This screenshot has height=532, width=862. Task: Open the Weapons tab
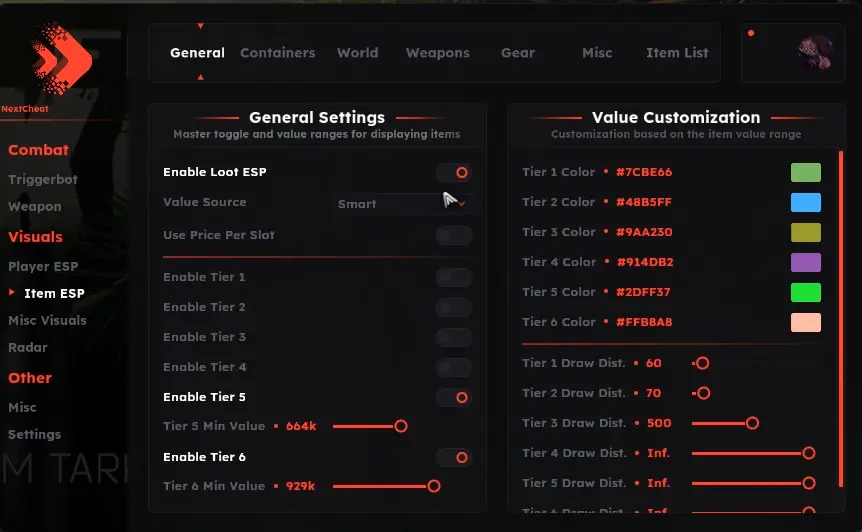[437, 53]
